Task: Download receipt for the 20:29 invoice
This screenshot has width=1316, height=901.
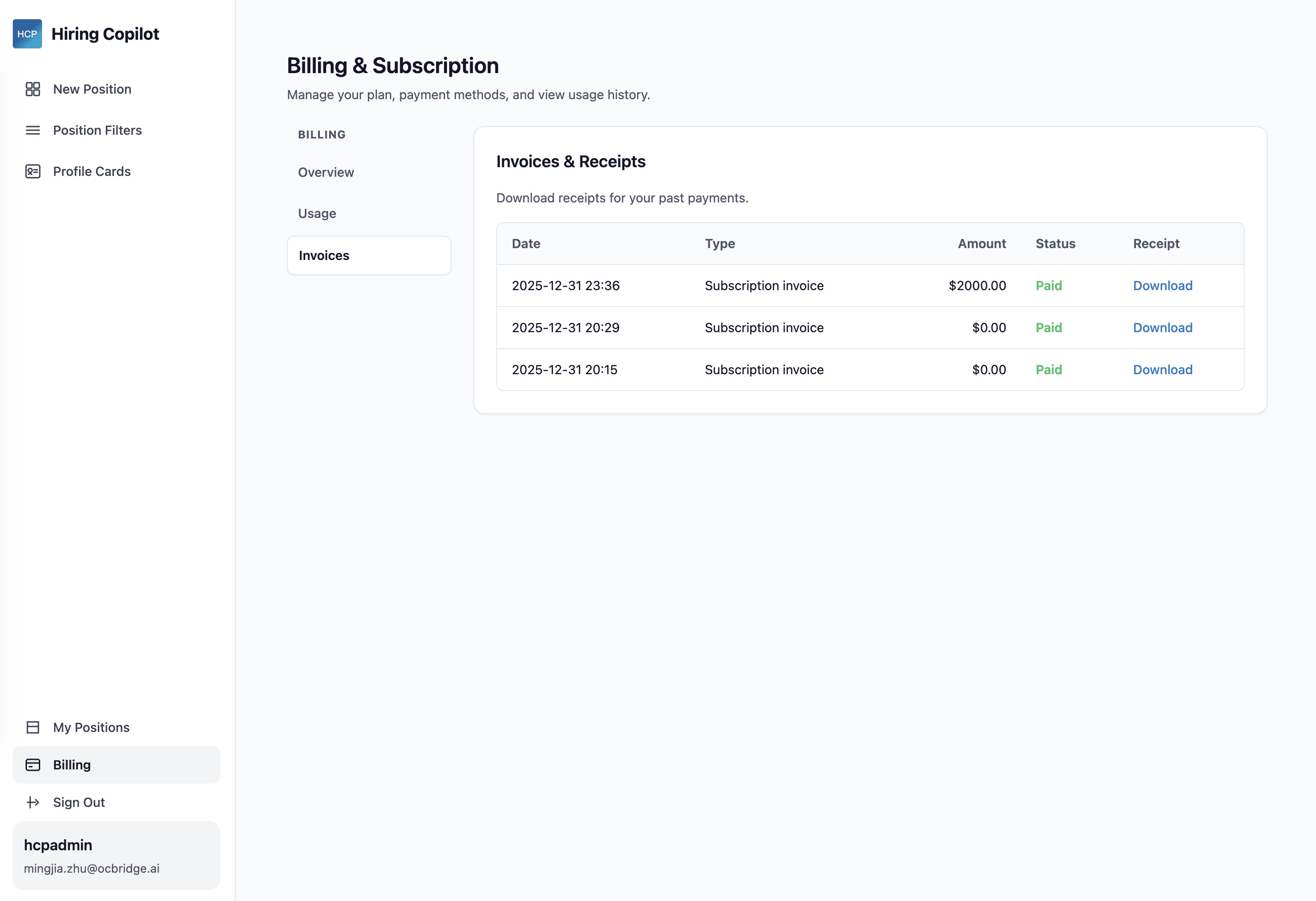Action: click(x=1163, y=327)
